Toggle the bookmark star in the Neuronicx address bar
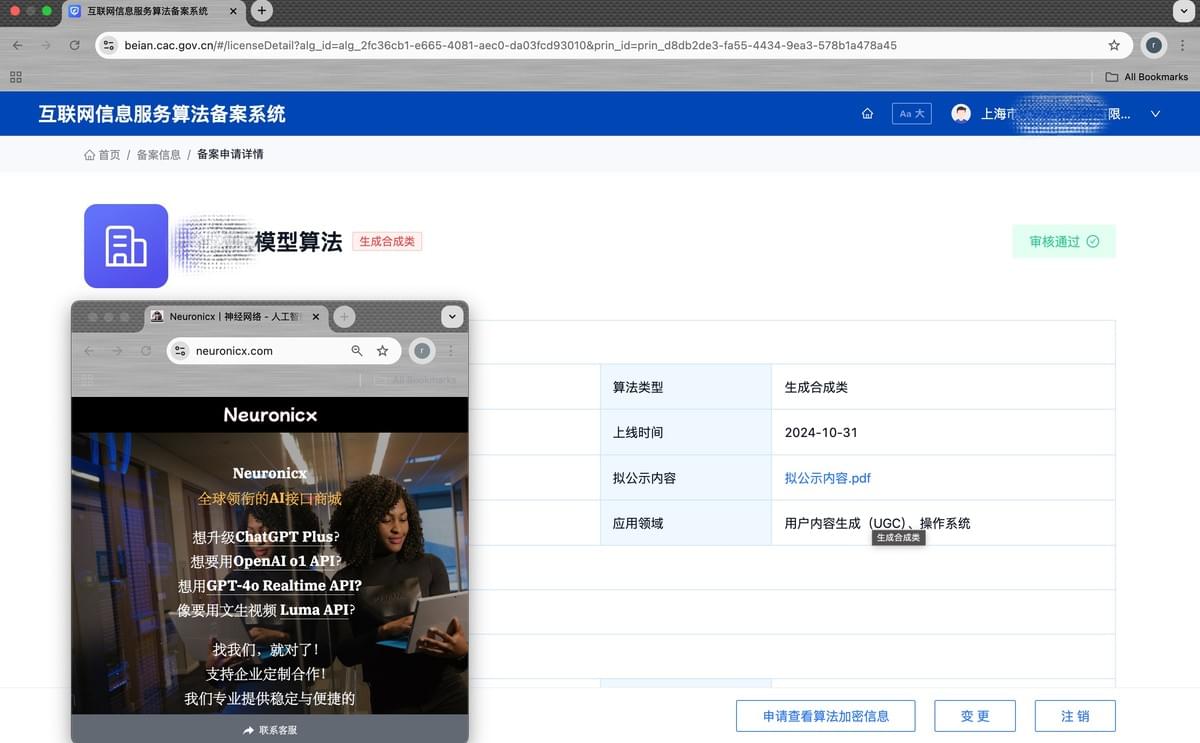Image resolution: width=1200 pixels, height=743 pixels. coord(382,351)
